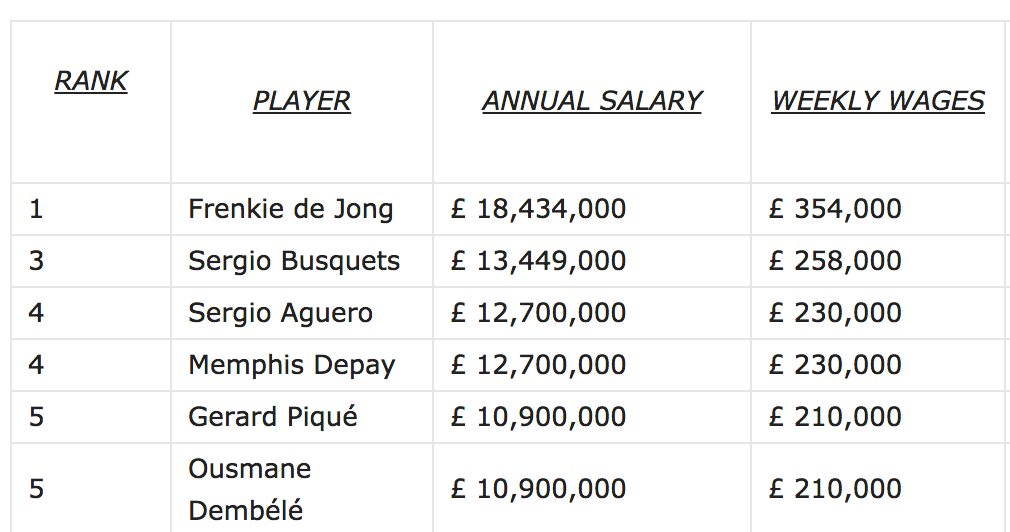Click Memphis Depay's £ 230,000 weekly wage
Viewport: 1010px width, 532px height.
(x=835, y=365)
